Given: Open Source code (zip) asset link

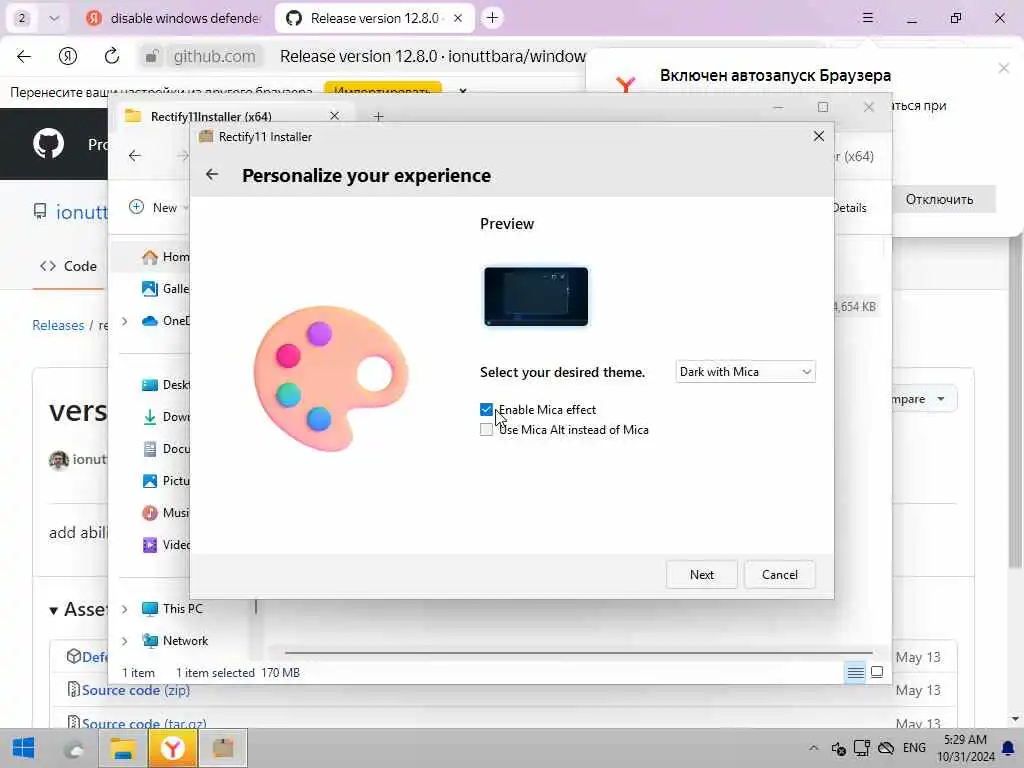Looking at the screenshot, I should coord(136,690).
